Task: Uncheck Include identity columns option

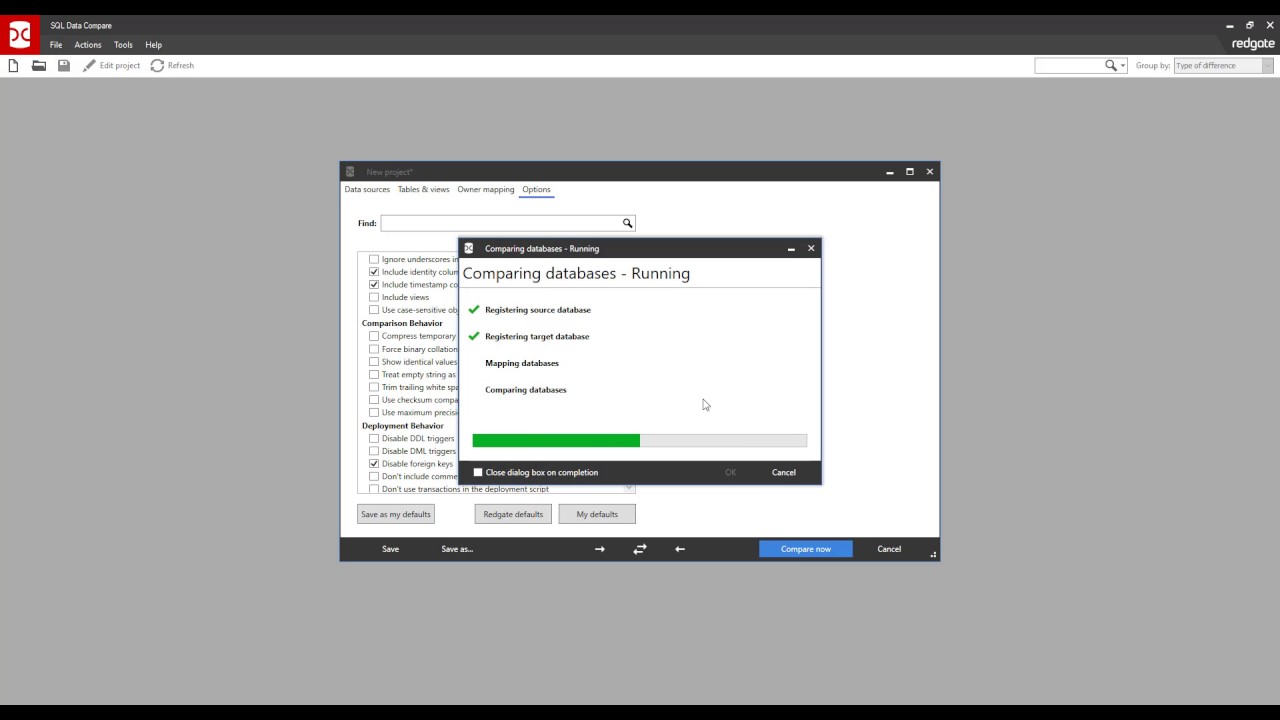Action: pos(374,272)
